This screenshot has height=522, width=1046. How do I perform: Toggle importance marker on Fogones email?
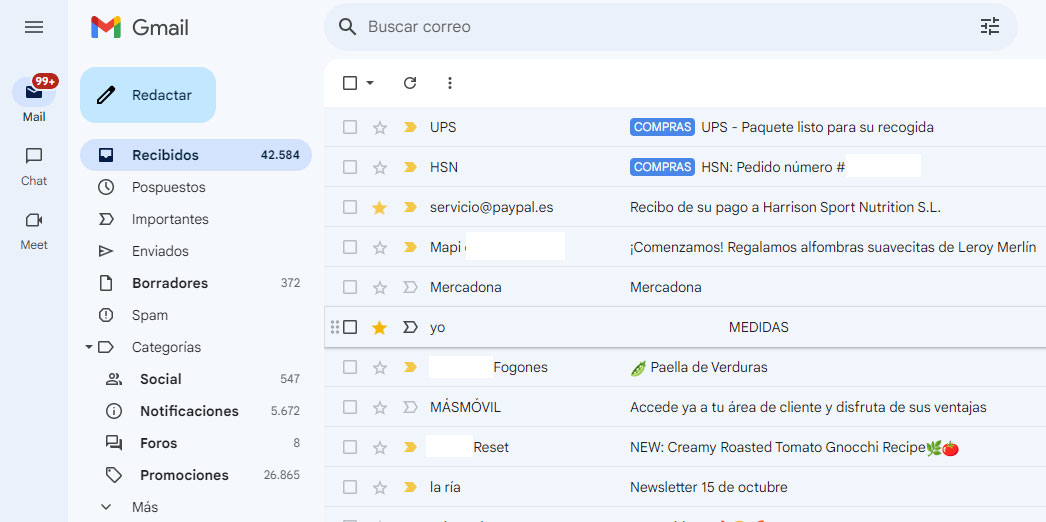click(410, 367)
